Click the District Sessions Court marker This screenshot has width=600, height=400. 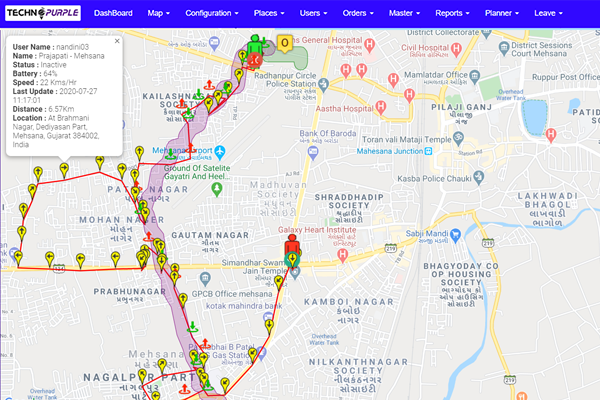(x=504, y=48)
